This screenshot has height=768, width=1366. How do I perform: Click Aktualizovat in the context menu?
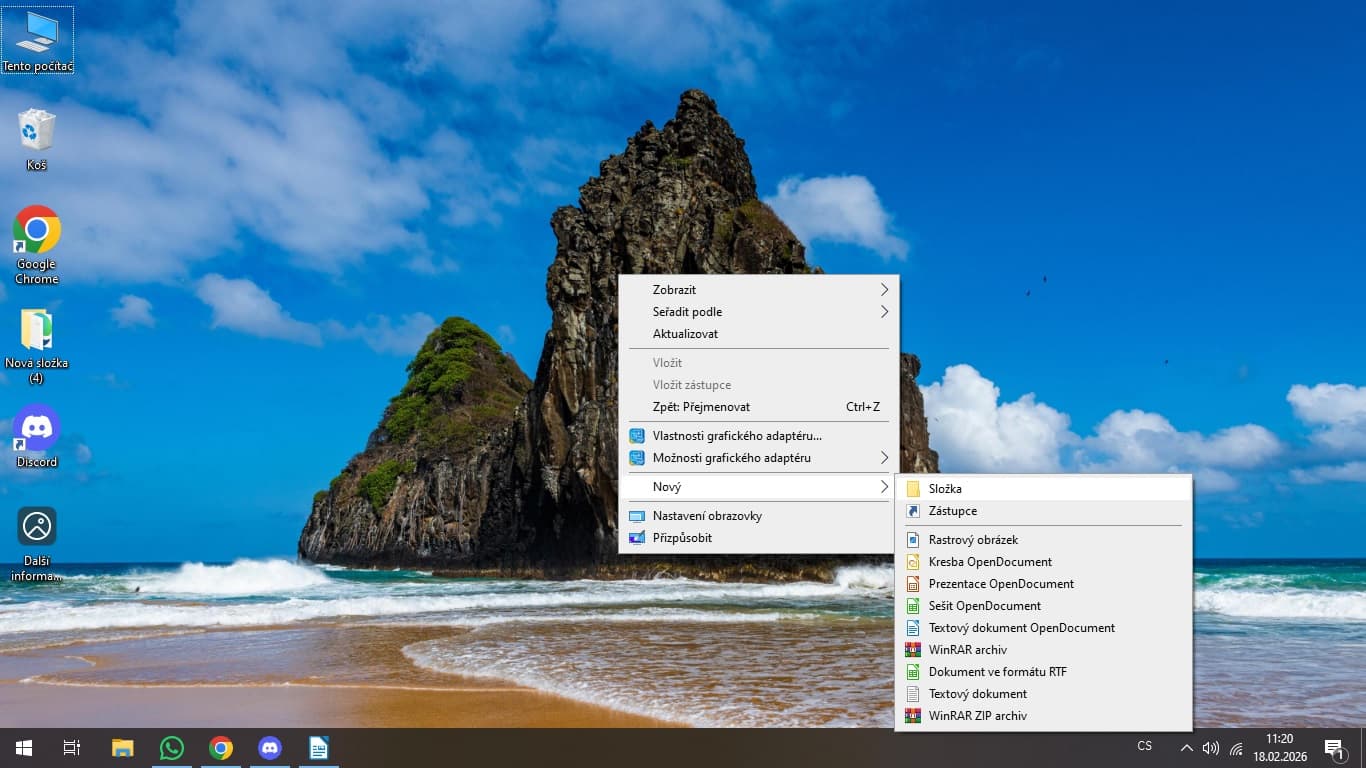(686, 334)
